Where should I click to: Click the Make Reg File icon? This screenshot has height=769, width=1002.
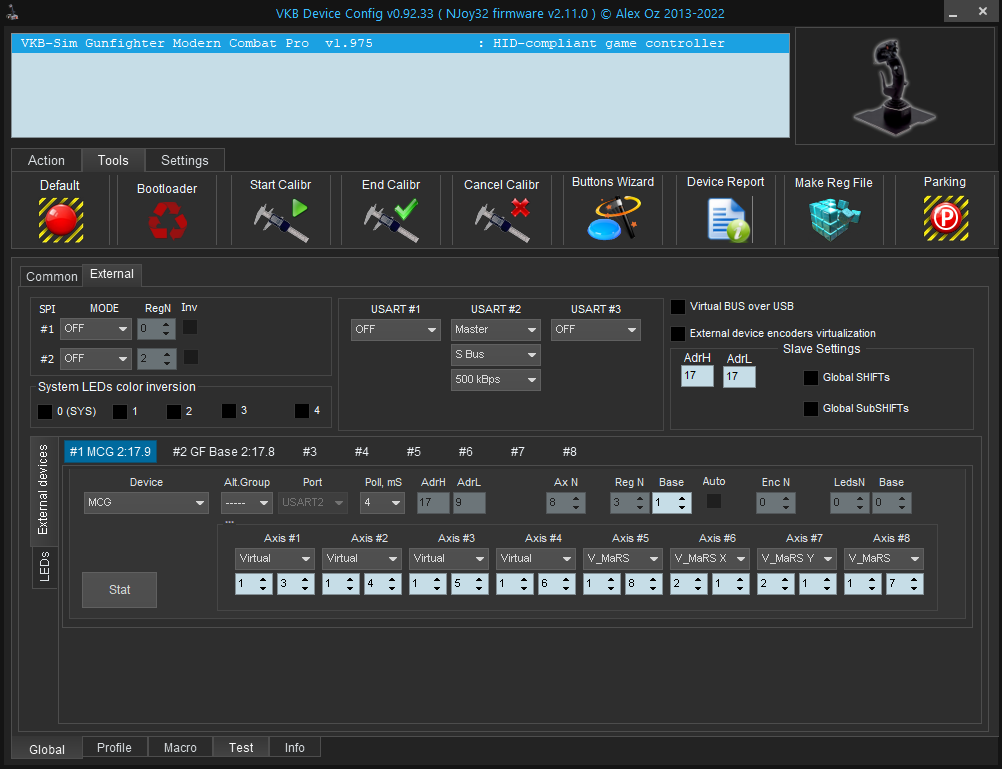click(x=833, y=219)
